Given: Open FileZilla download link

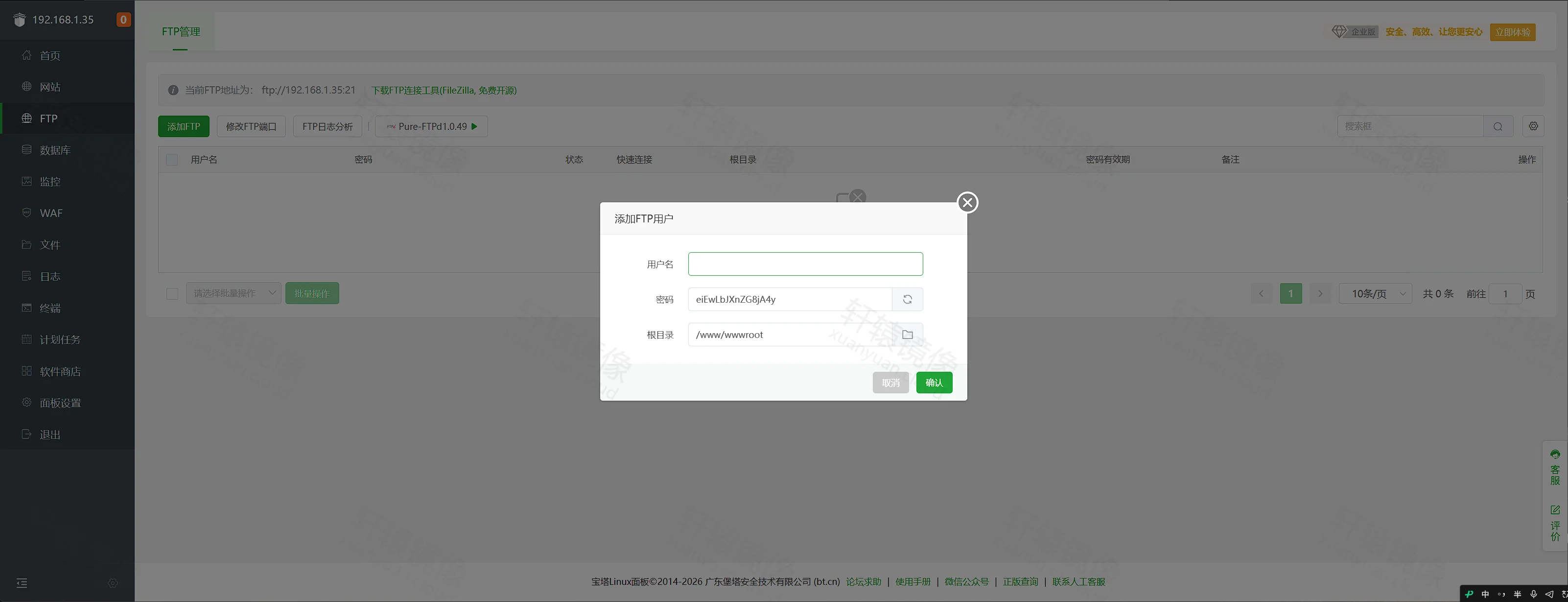Looking at the screenshot, I should tap(444, 90).
